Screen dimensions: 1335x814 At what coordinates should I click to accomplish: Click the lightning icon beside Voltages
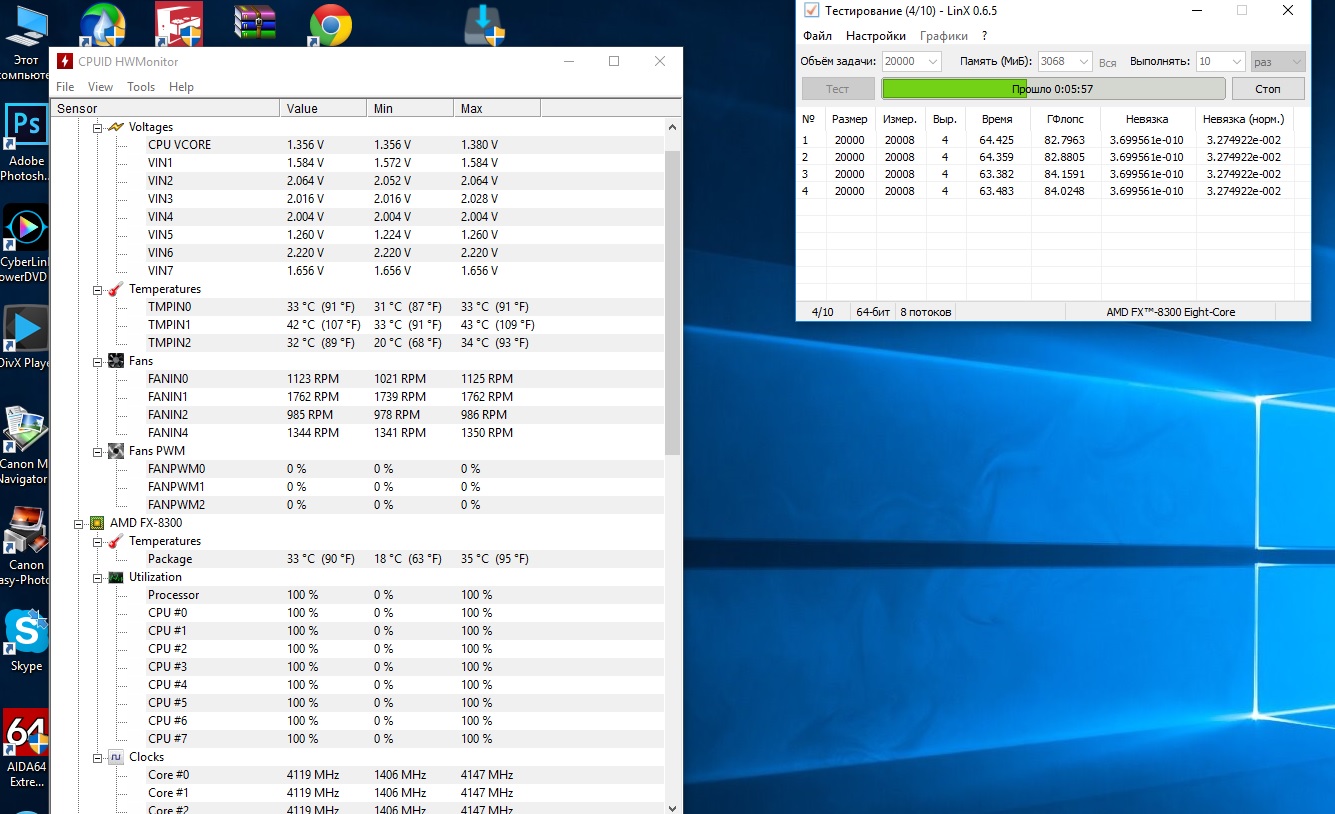point(116,127)
